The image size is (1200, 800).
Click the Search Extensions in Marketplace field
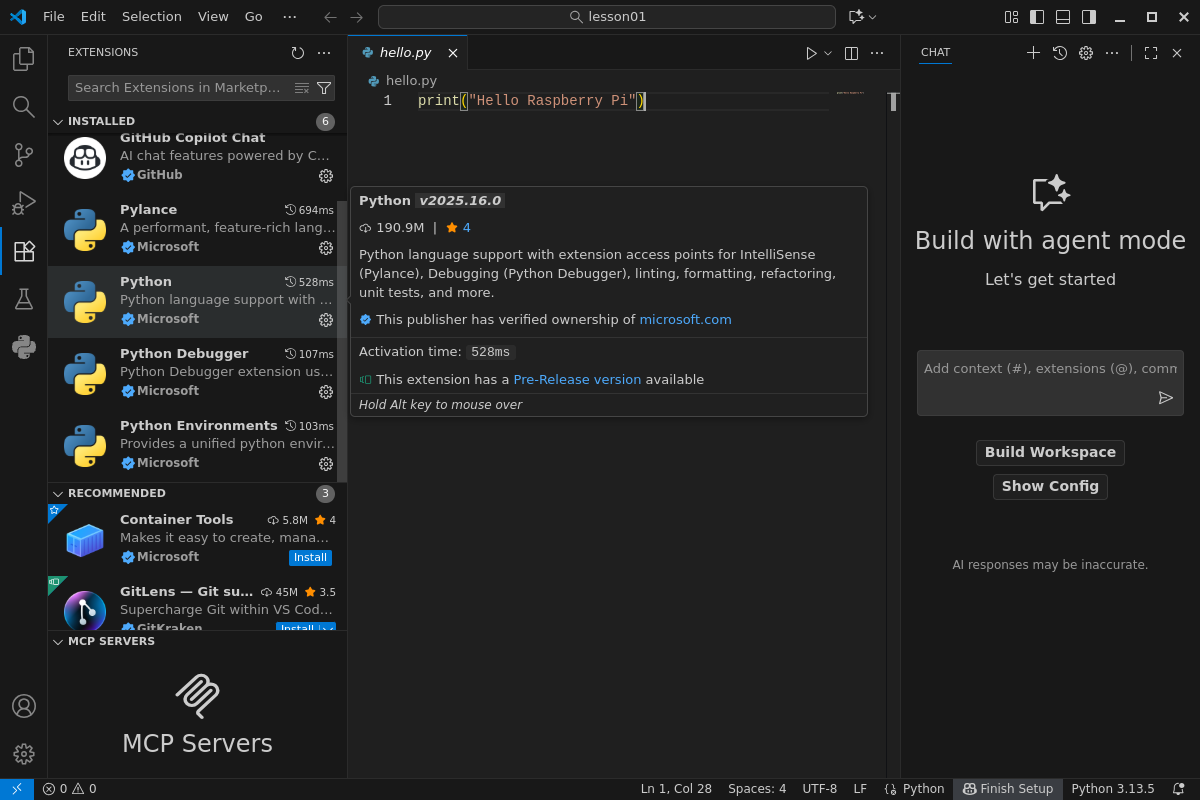[180, 88]
